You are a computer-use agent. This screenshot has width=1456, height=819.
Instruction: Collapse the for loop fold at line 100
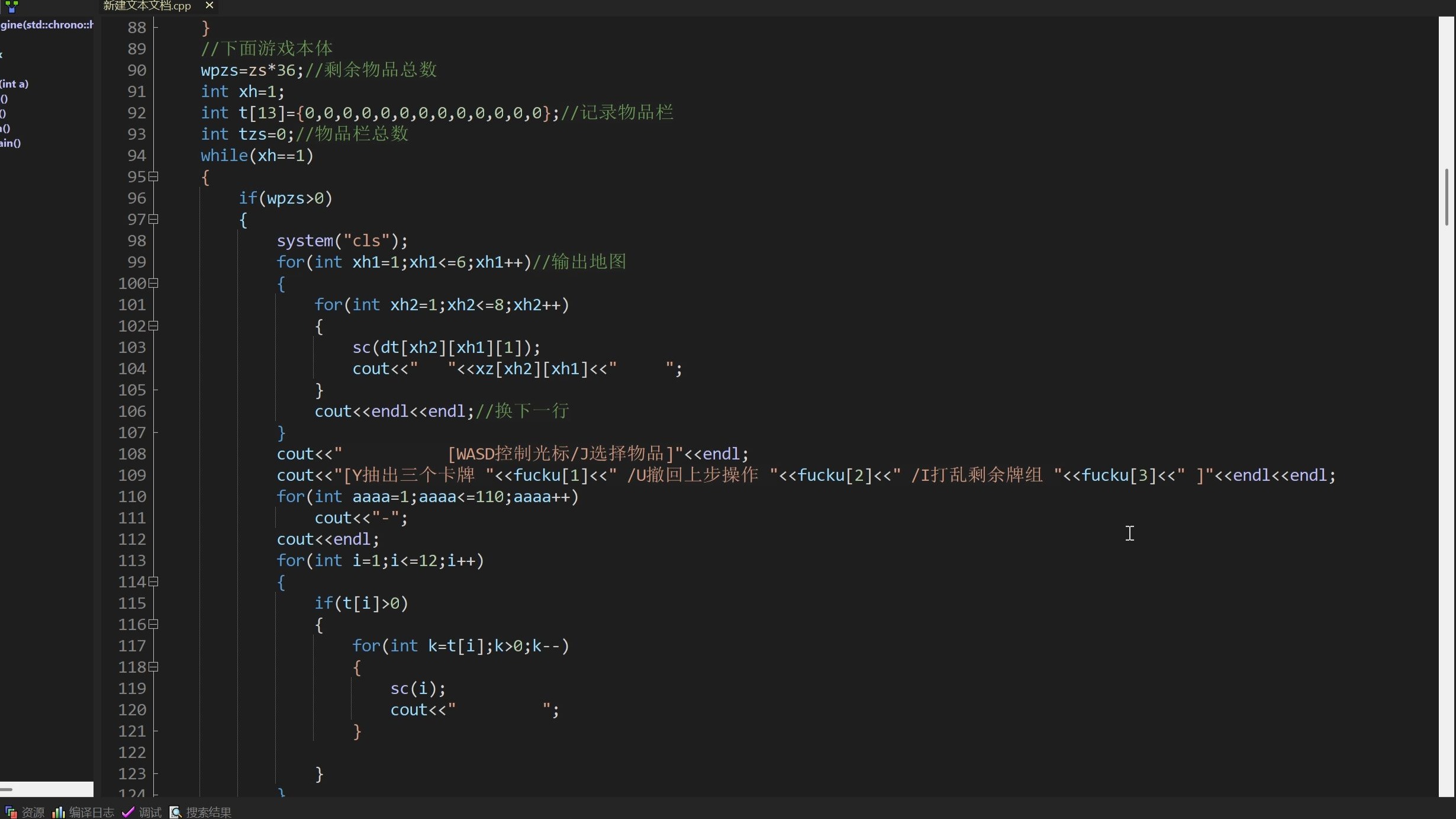[153, 283]
